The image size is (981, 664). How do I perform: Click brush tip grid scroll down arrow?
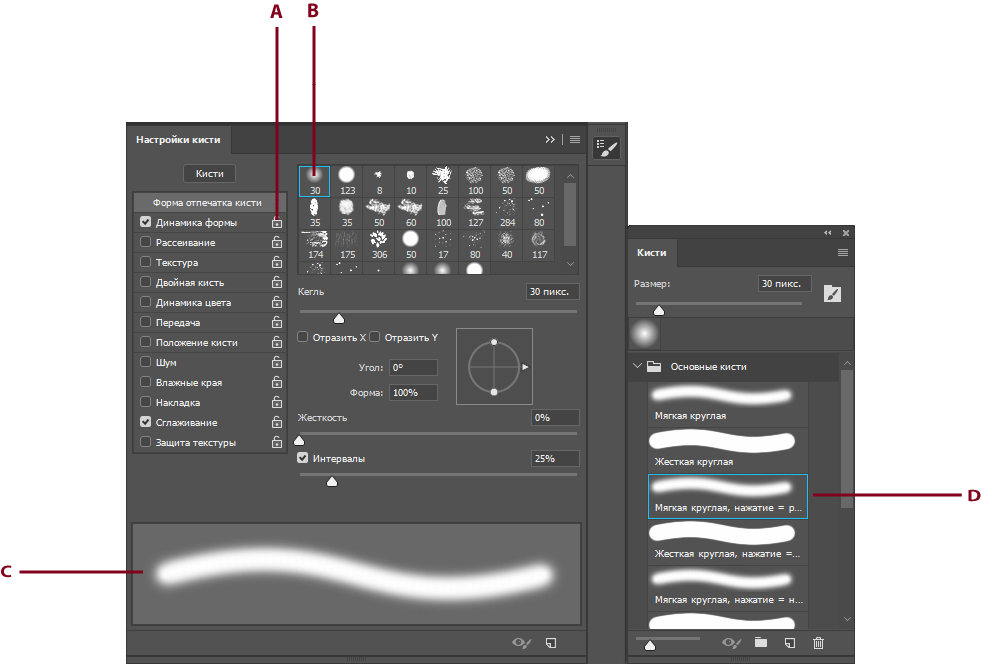coord(570,264)
